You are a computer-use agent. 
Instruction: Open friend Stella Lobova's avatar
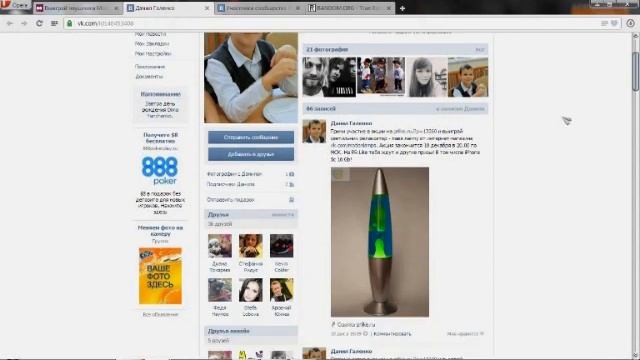pyautogui.click(x=251, y=290)
